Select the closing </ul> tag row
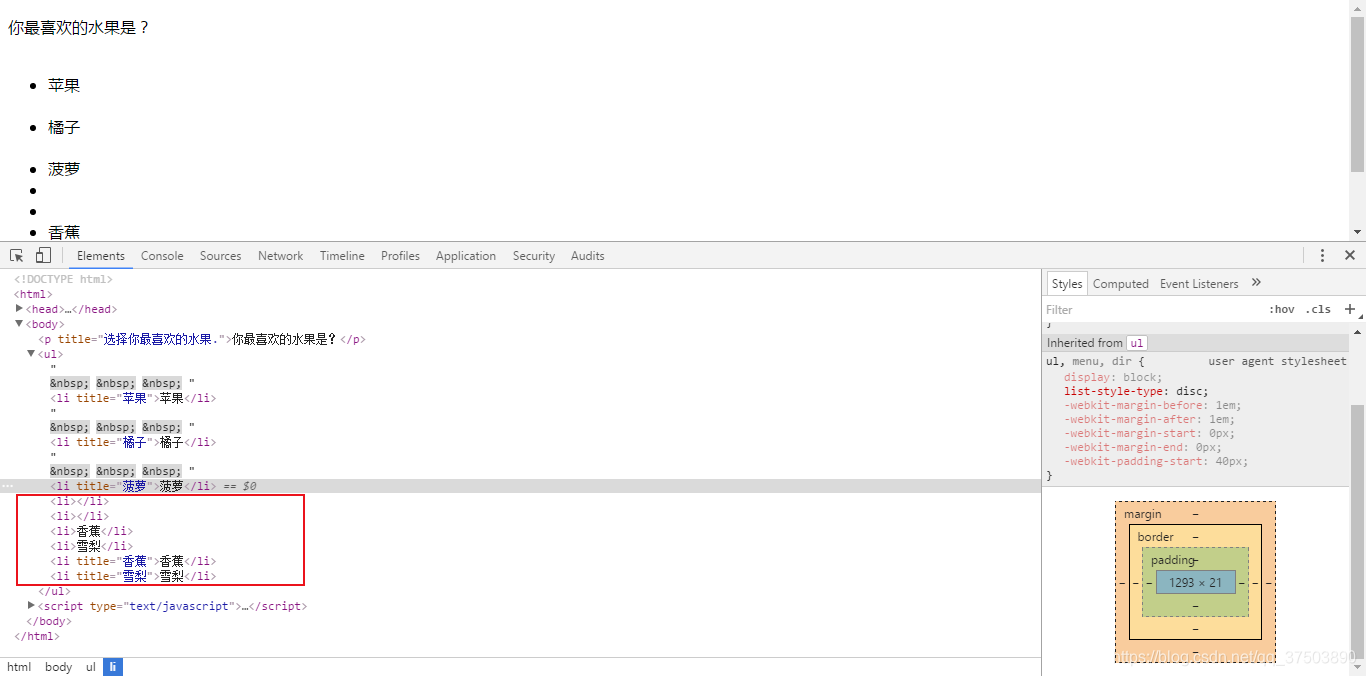The width and height of the screenshot is (1366, 676). click(x=54, y=591)
